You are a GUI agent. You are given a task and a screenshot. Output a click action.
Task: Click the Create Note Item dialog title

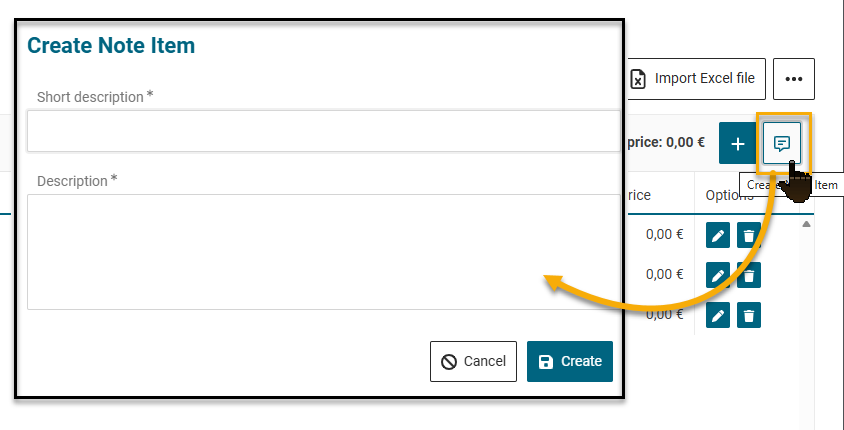point(111,45)
